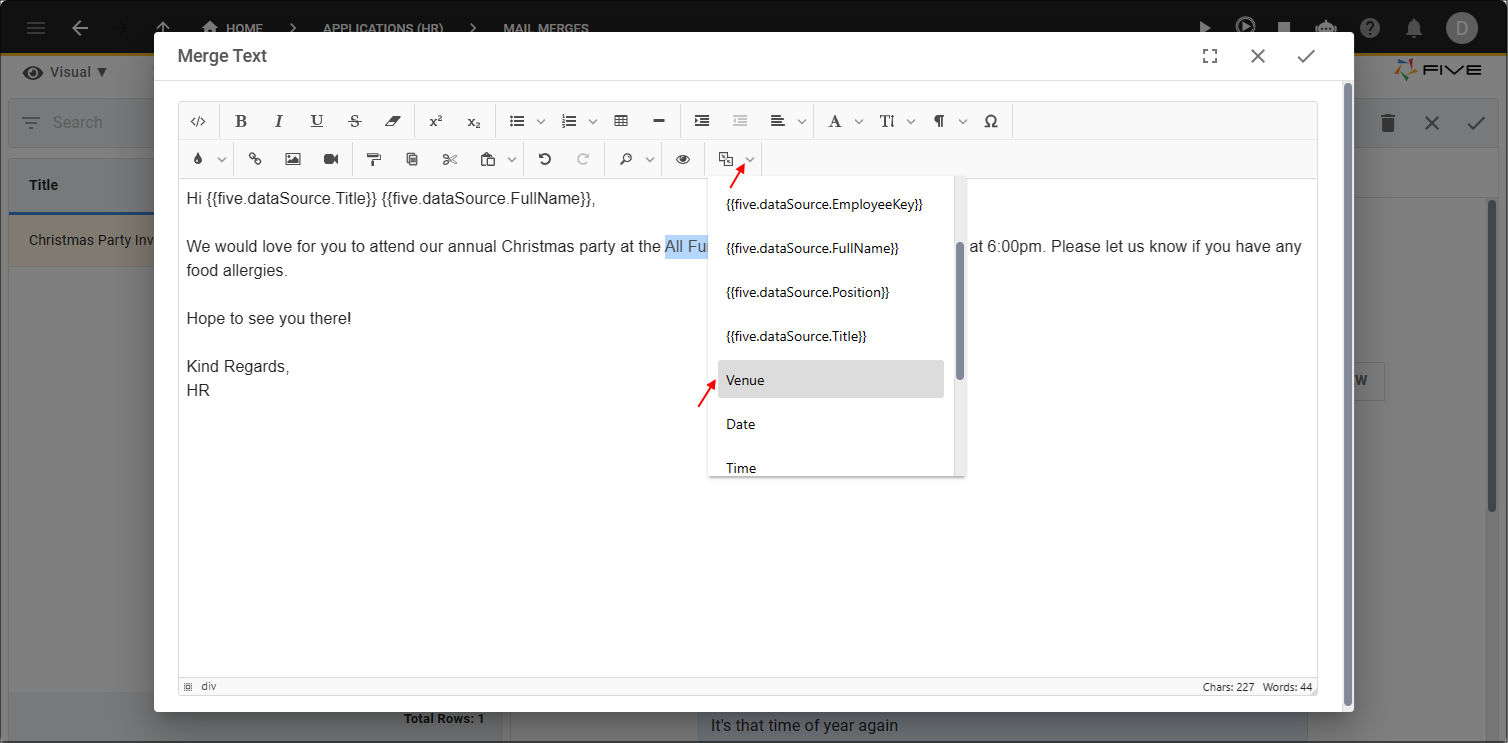The width and height of the screenshot is (1508, 743).
Task: Increase text indent
Action: 702,121
